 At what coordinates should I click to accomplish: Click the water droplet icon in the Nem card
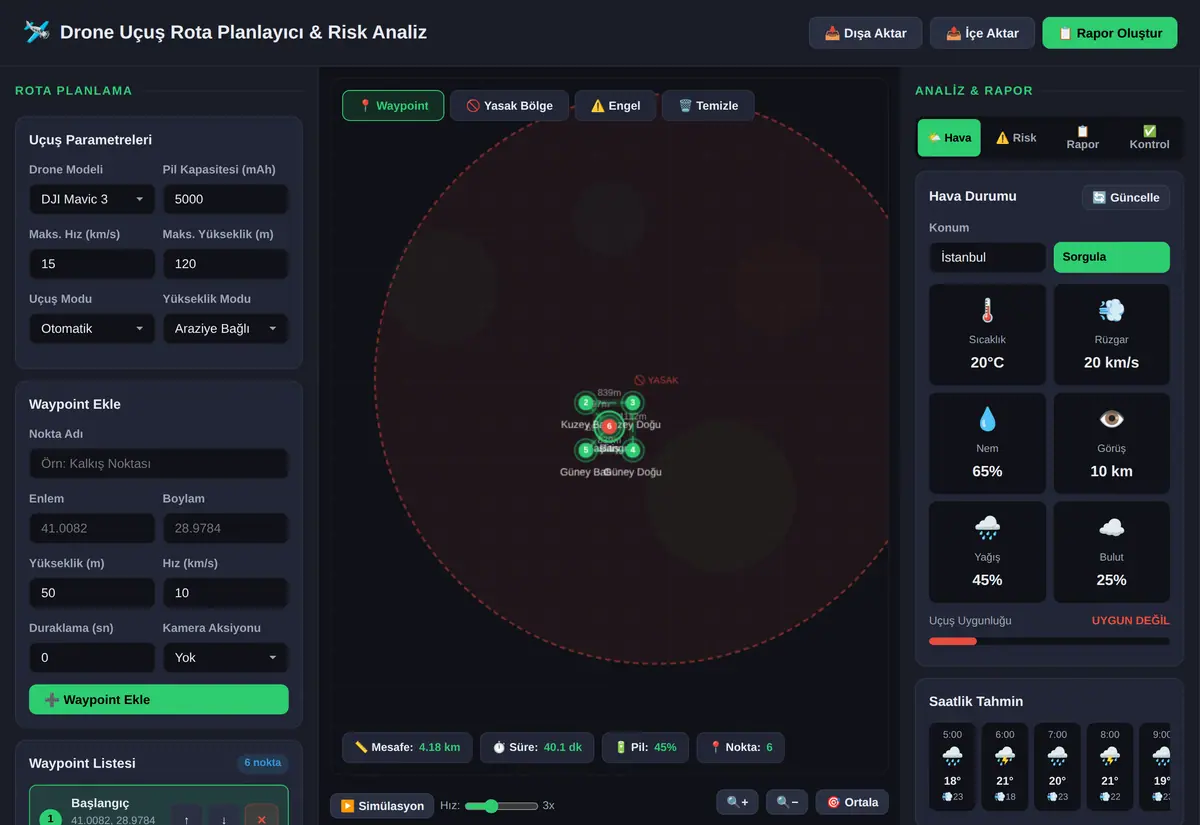pyautogui.click(x=987, y=419)
